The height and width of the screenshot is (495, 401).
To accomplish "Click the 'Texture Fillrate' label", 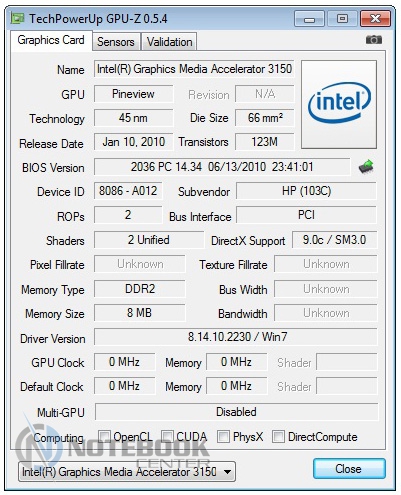I will click(x=233, y=265).
